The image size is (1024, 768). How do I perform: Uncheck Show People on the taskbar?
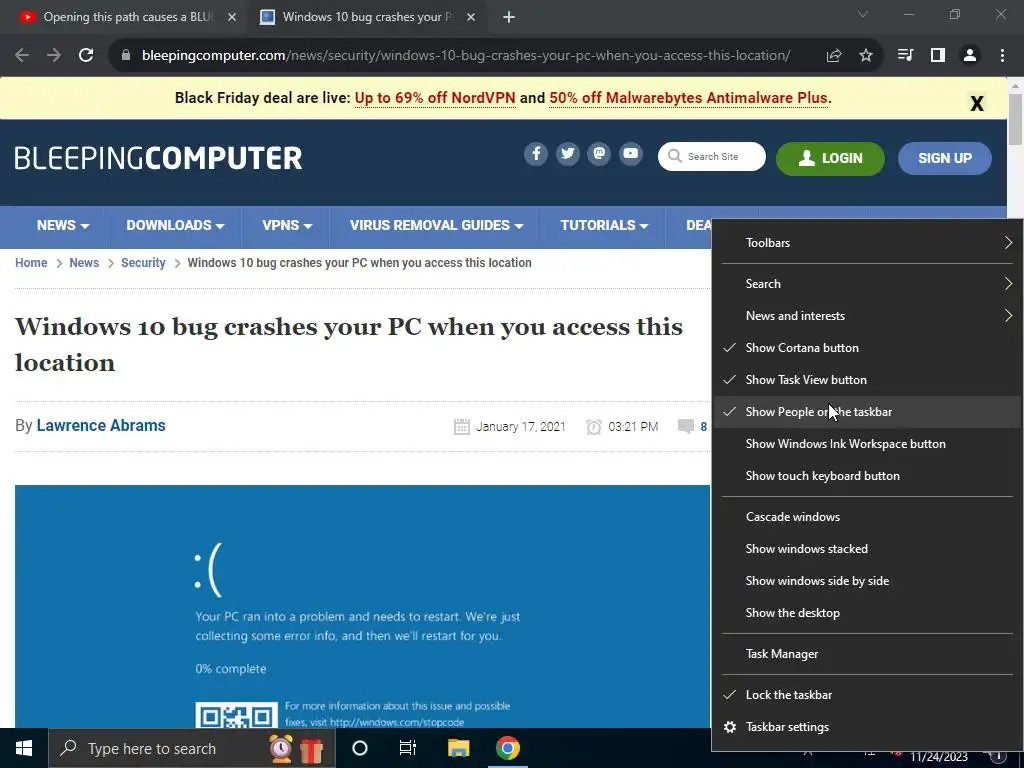click(x=867, y=411)
